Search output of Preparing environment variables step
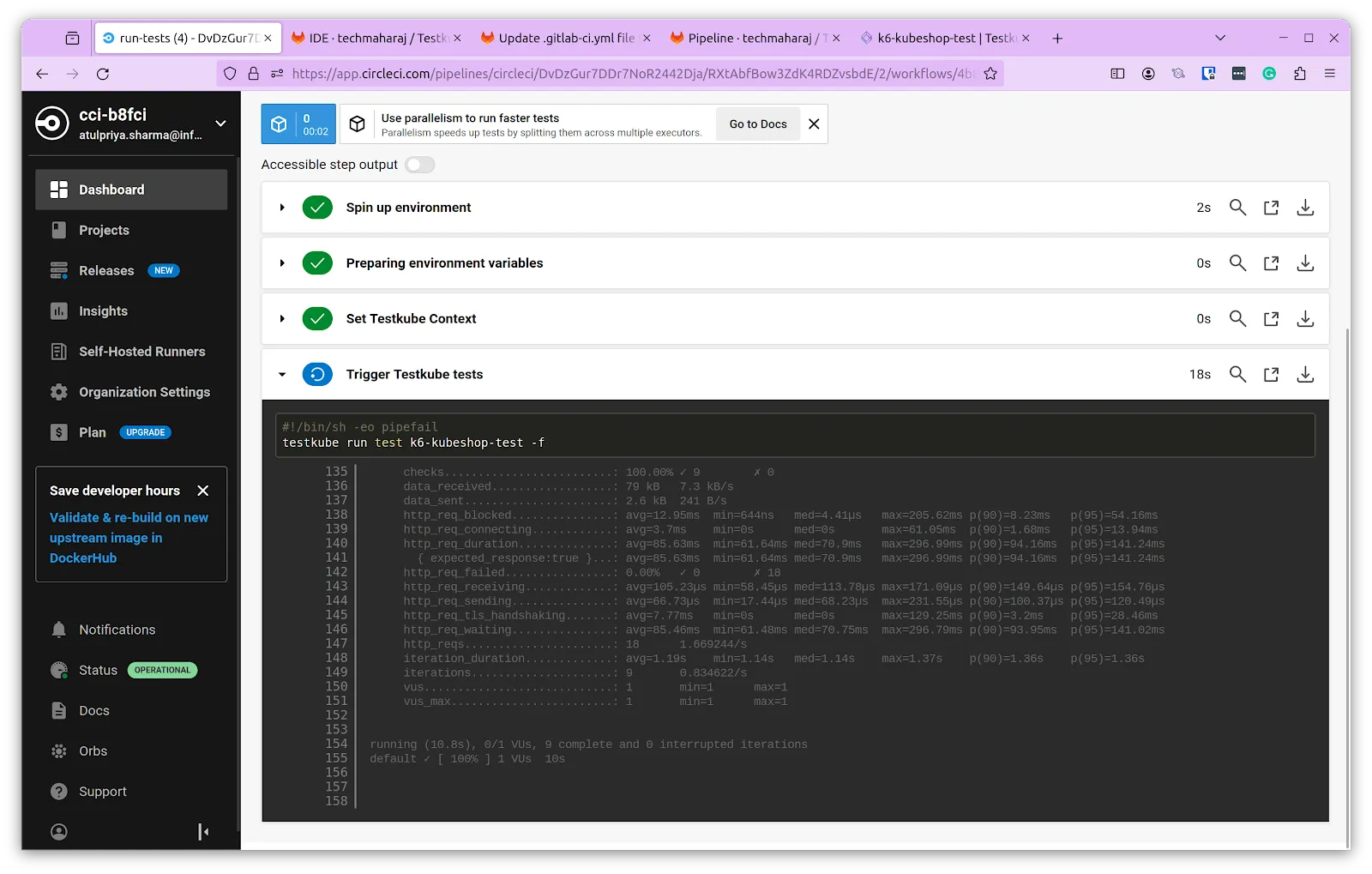1372x874 pixels. tap(1237, 263)
